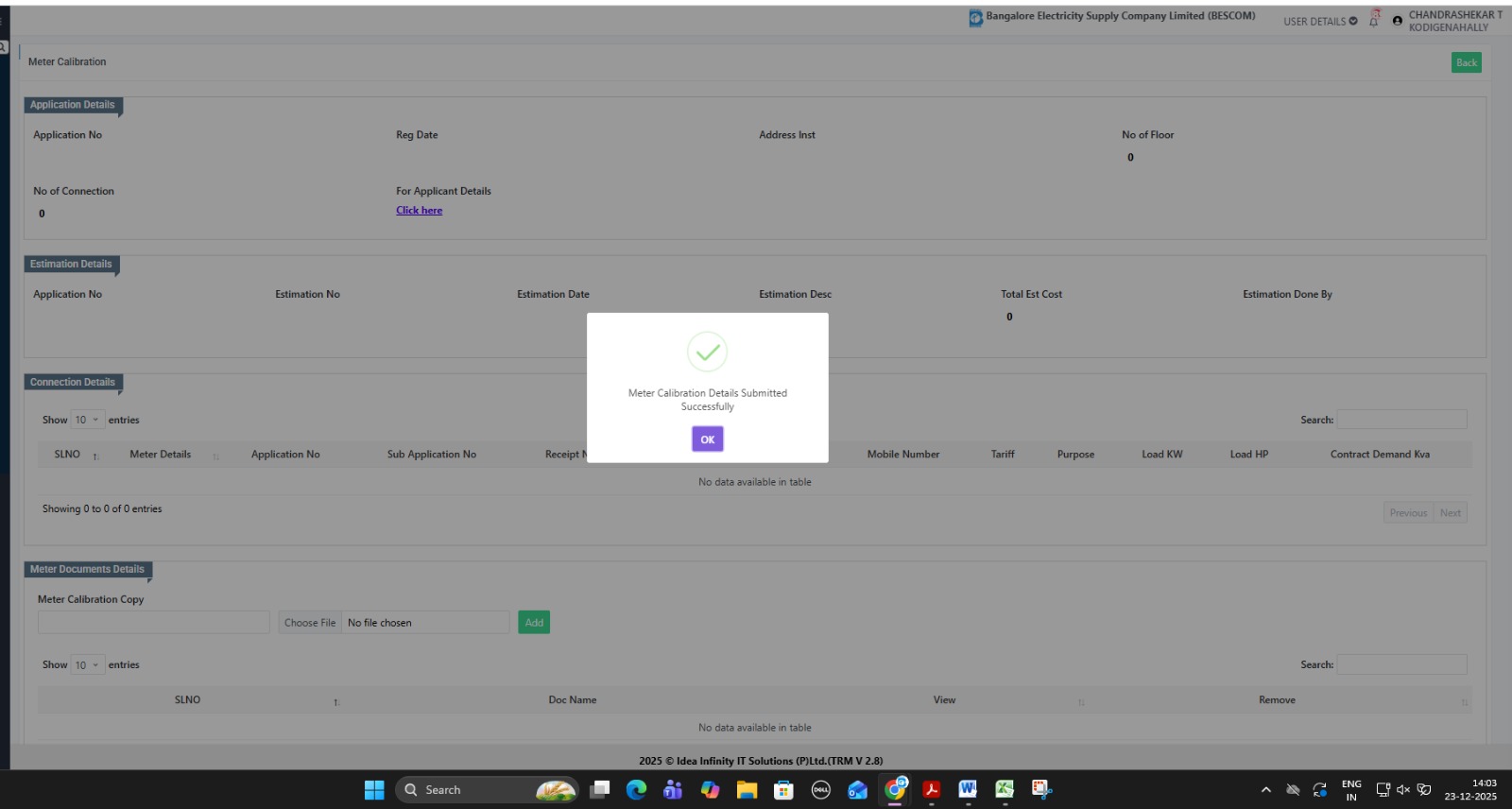
Task: Open the Windows Start menu
Action: pos(374,790)
